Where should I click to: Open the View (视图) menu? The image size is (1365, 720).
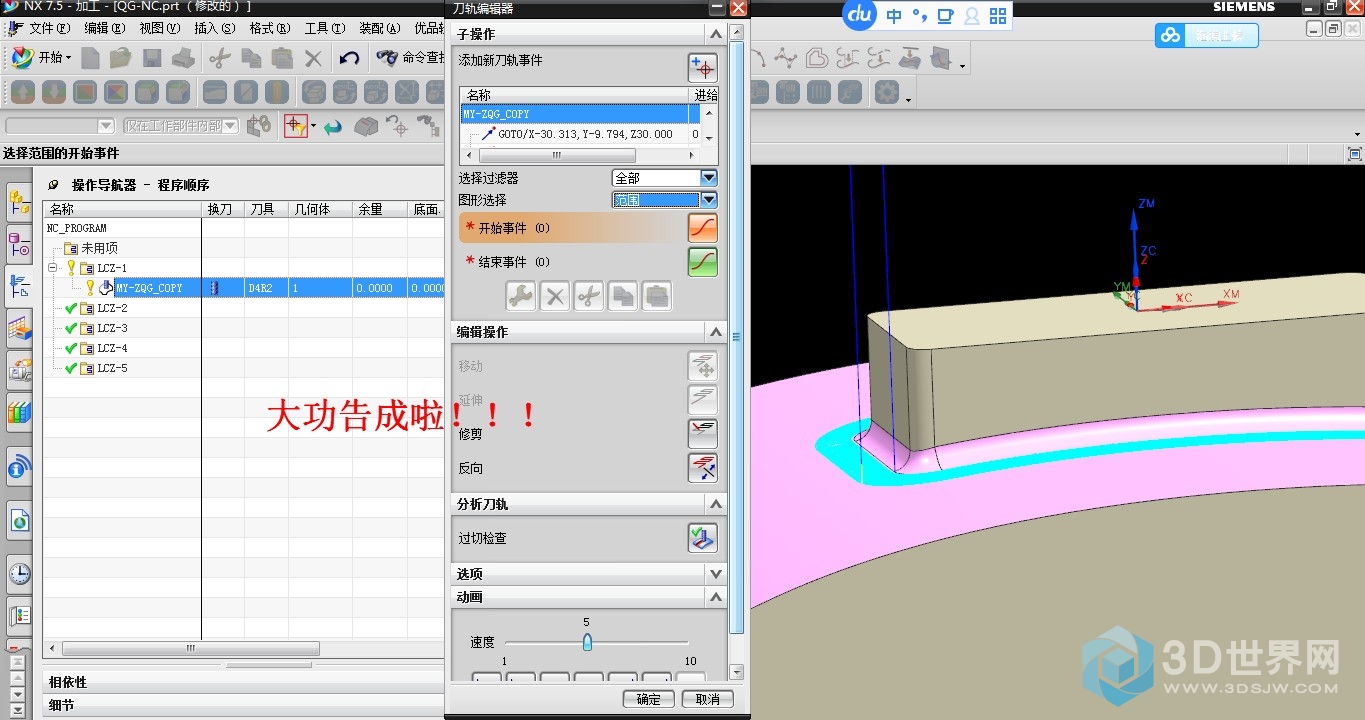click(x=159, y=29)
